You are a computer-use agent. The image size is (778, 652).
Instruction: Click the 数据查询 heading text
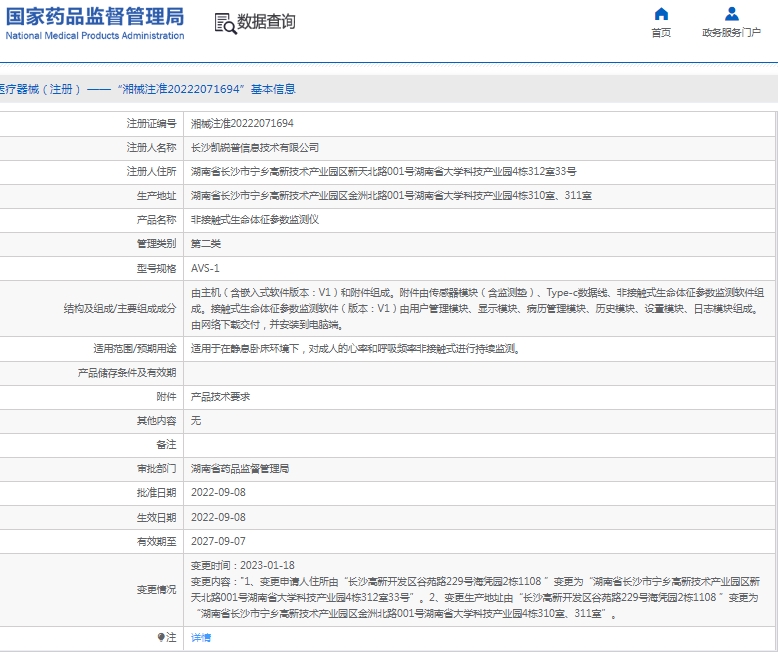[x=266, y=22]
